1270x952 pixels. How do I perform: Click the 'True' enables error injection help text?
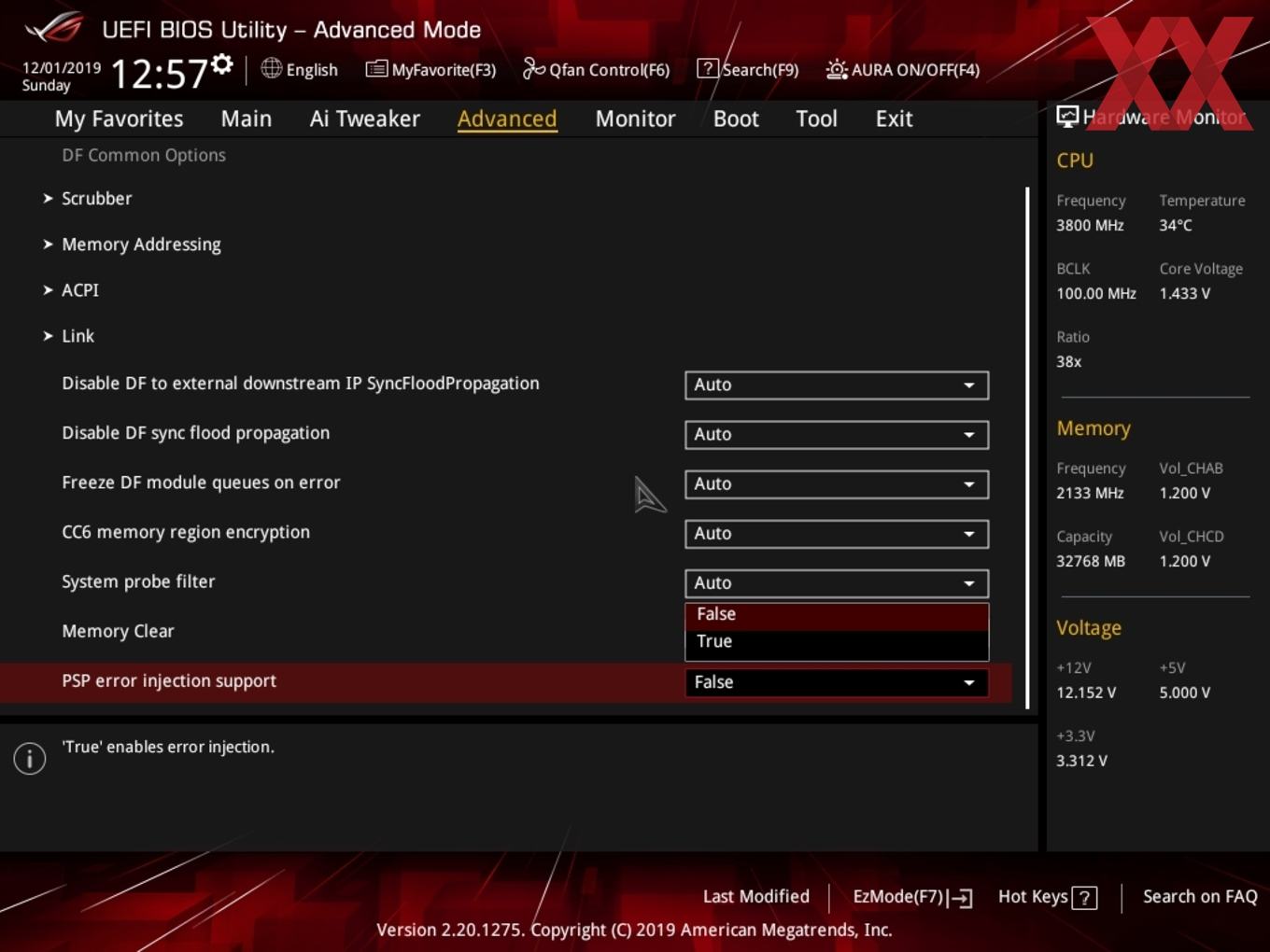[x=168, y=747]
